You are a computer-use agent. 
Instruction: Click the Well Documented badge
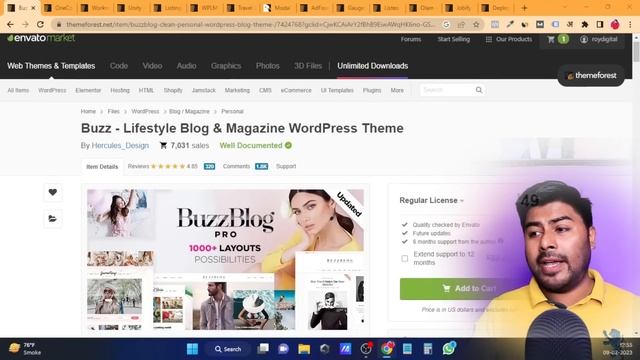coord(256,145)
